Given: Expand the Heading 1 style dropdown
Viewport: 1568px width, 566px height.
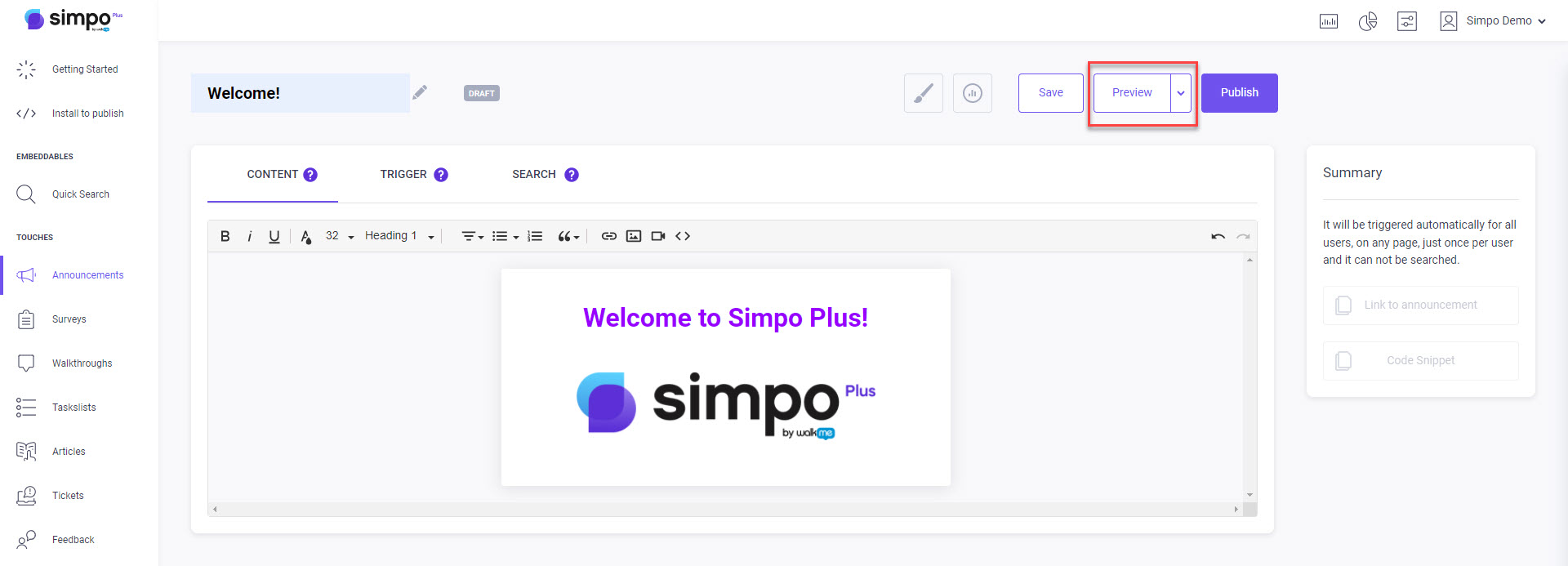Looking at the screenshot, I should [399, 236].
